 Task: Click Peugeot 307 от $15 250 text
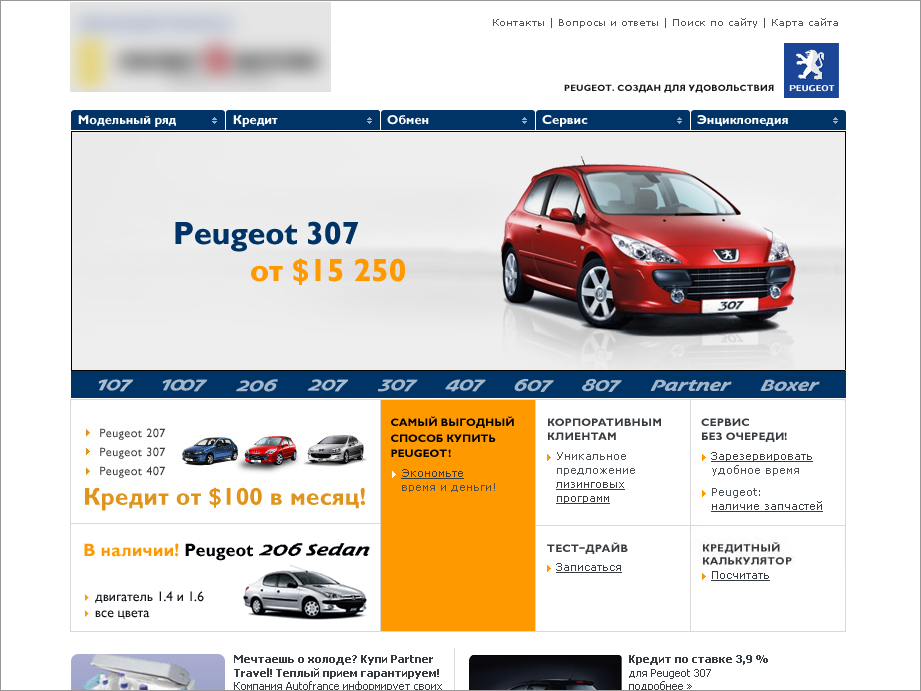[290, 252]
